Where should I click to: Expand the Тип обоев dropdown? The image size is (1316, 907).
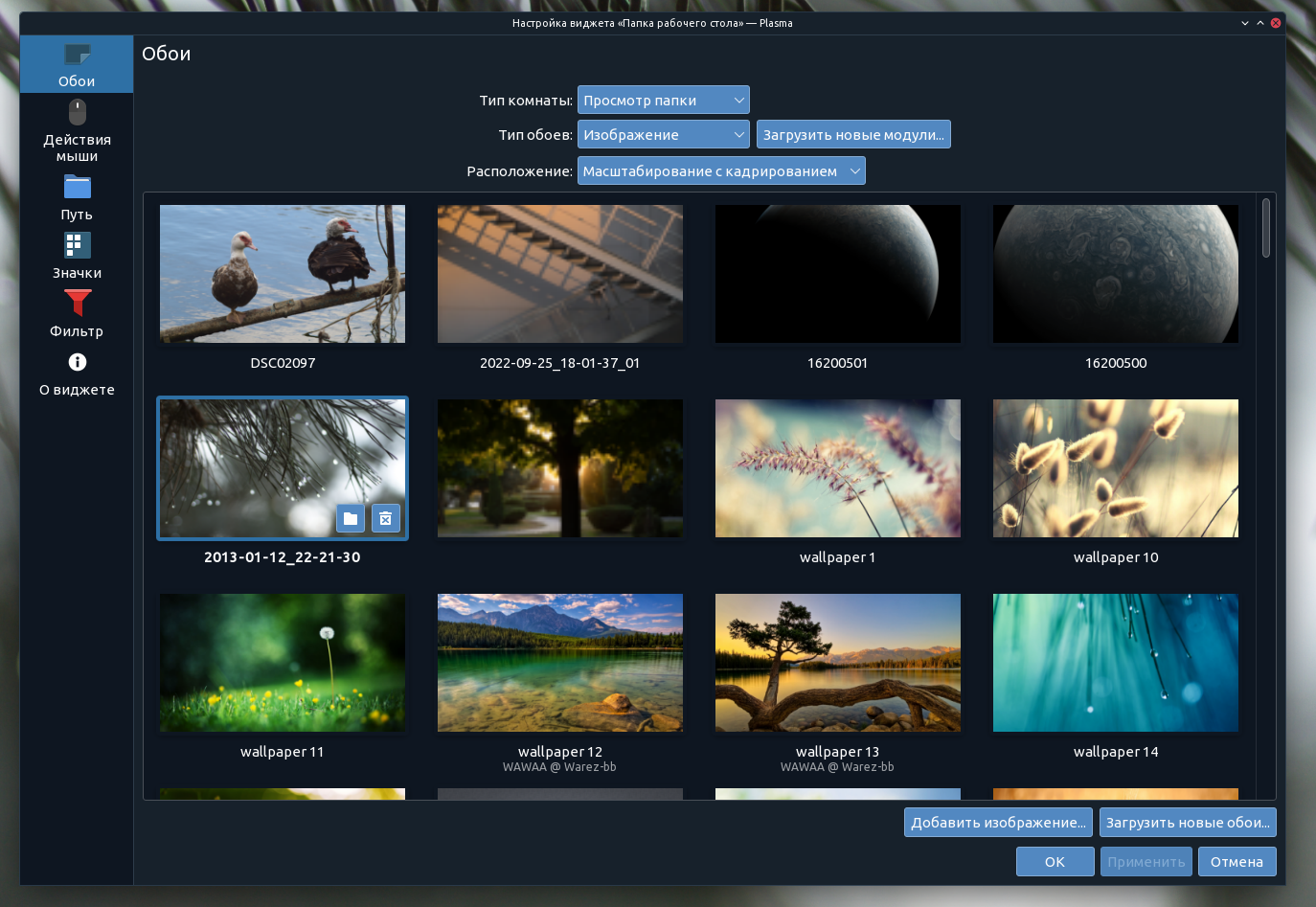[x=663, y=135]
